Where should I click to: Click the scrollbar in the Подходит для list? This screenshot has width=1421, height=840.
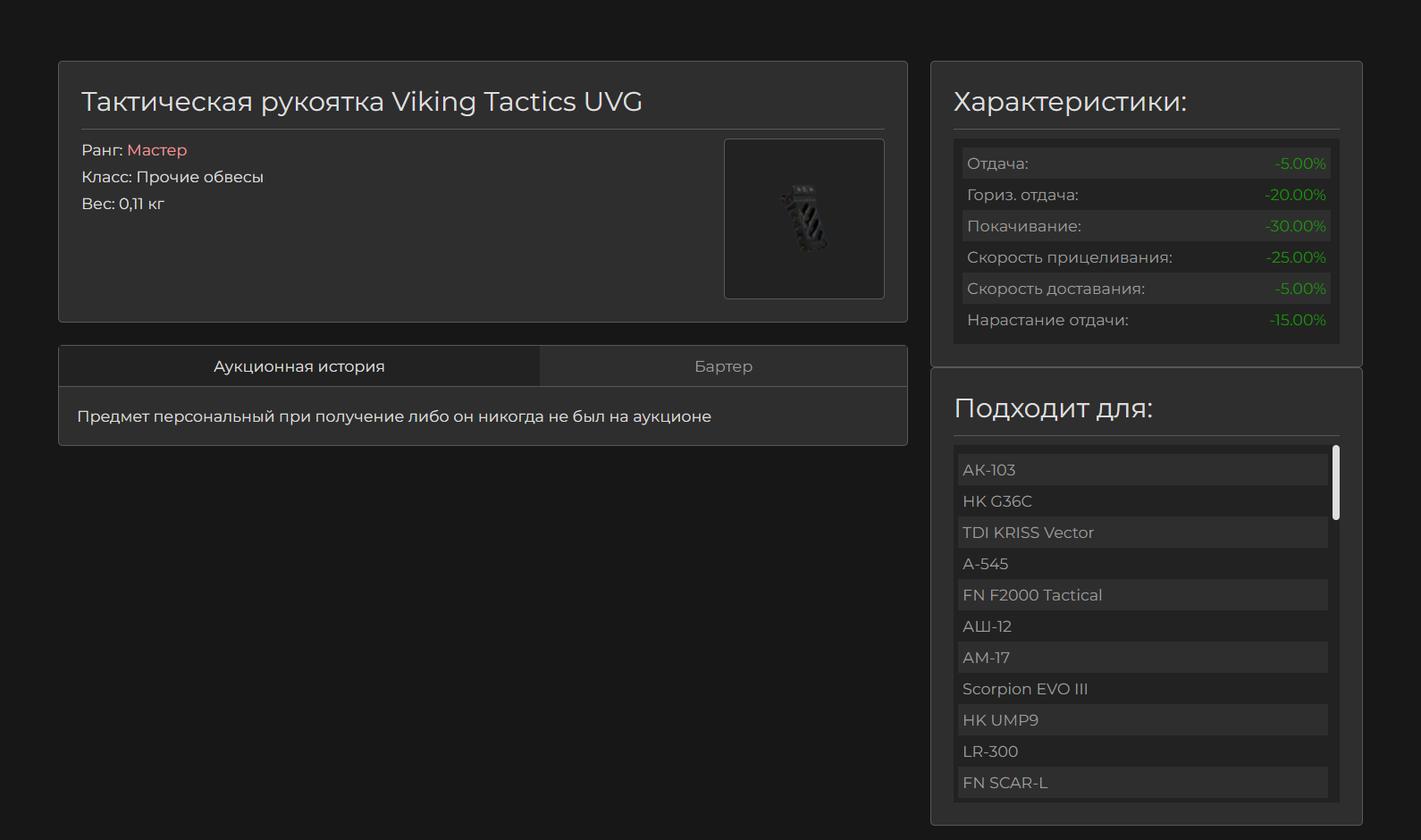1336,483
